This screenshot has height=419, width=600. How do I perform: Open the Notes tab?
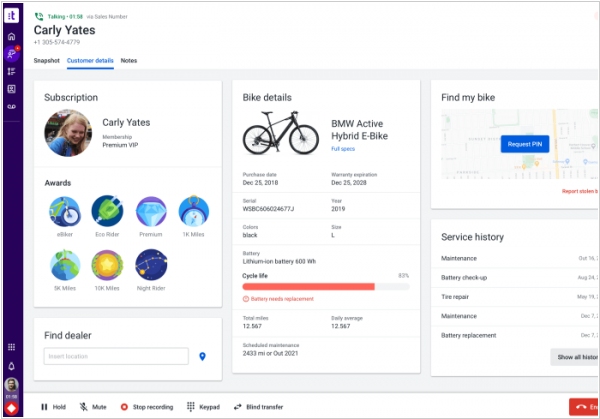click(129, 60)
